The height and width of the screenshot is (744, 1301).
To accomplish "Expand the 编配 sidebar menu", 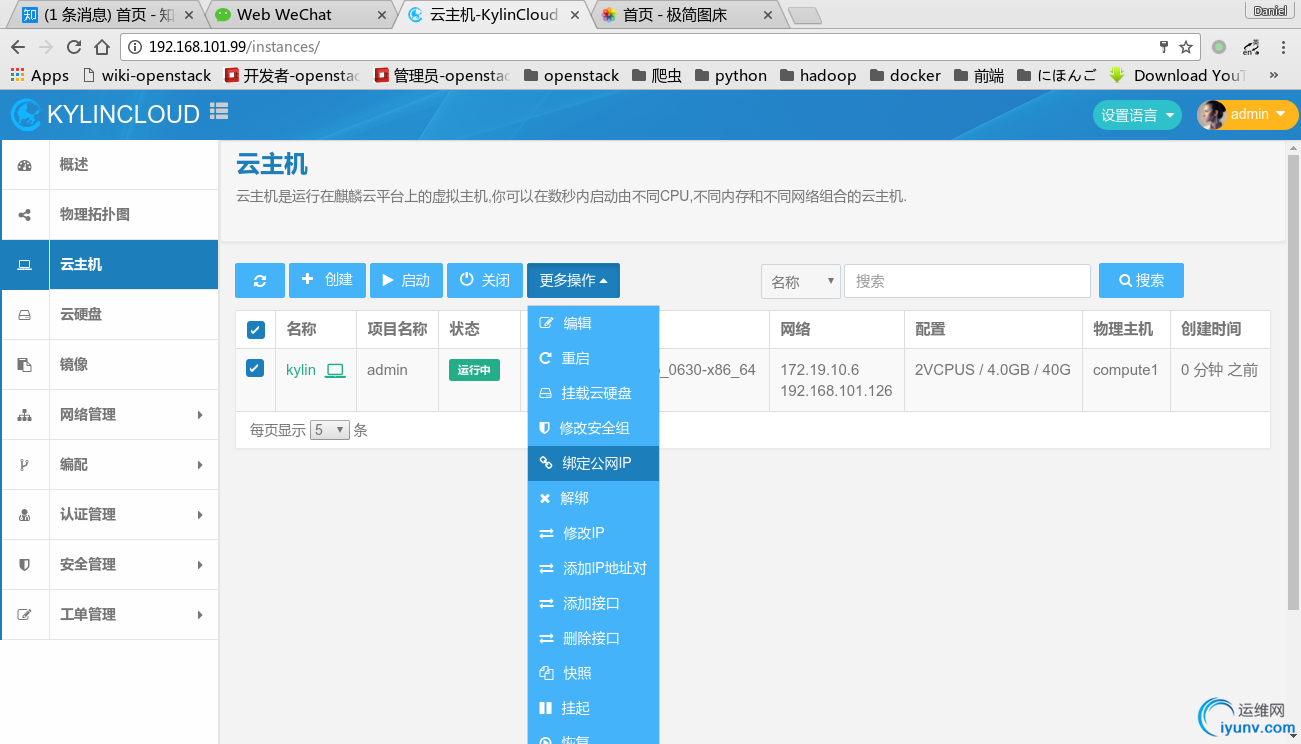I will (201, 465).
